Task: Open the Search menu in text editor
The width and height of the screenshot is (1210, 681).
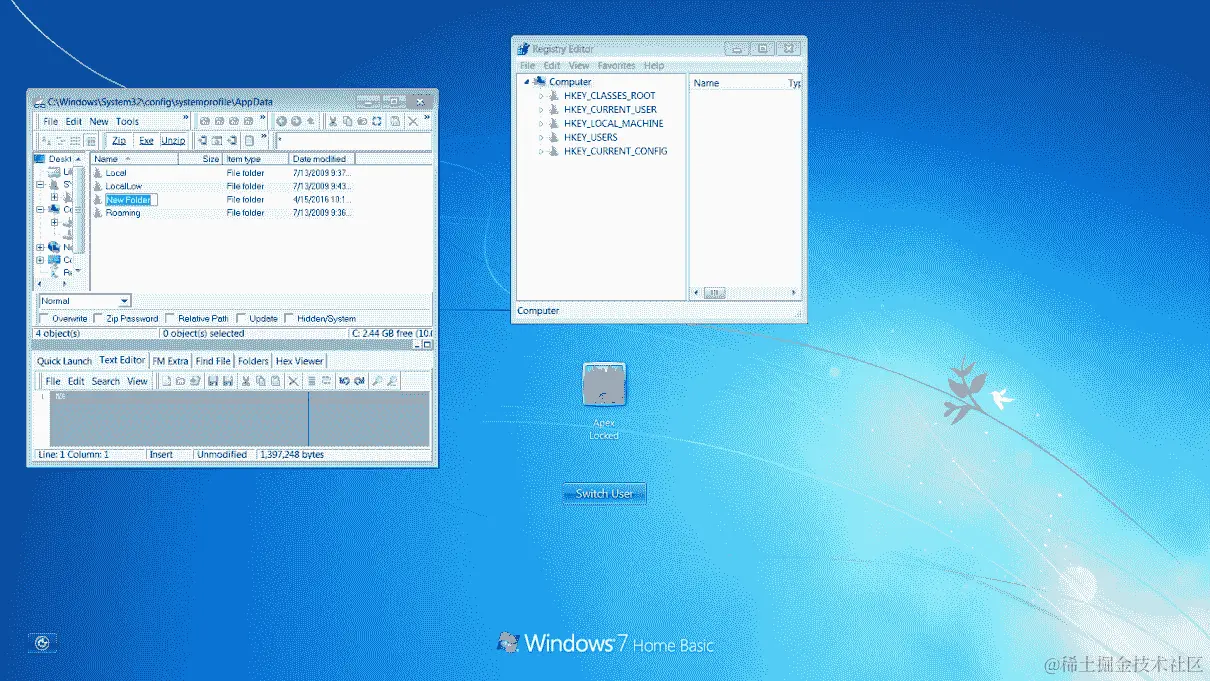Action: point(105,381)
